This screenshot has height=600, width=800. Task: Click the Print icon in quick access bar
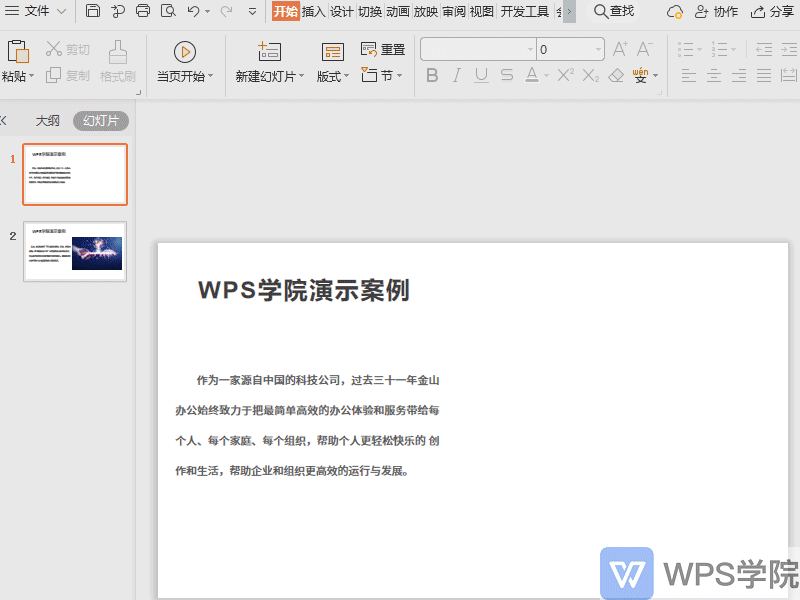[x=143, y=11]
